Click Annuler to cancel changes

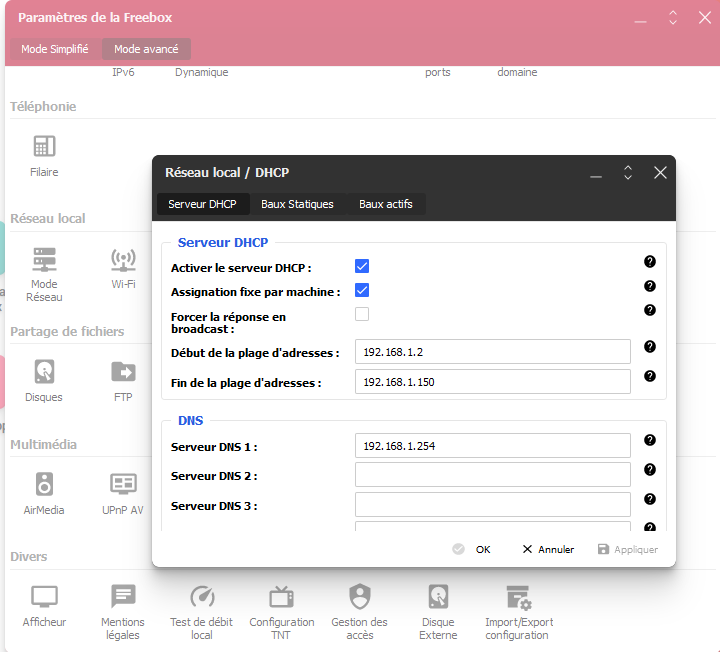point(548,549)
